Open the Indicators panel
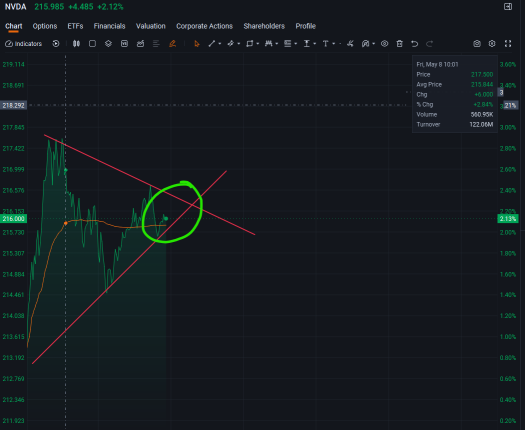 click(x=23, y=44)
